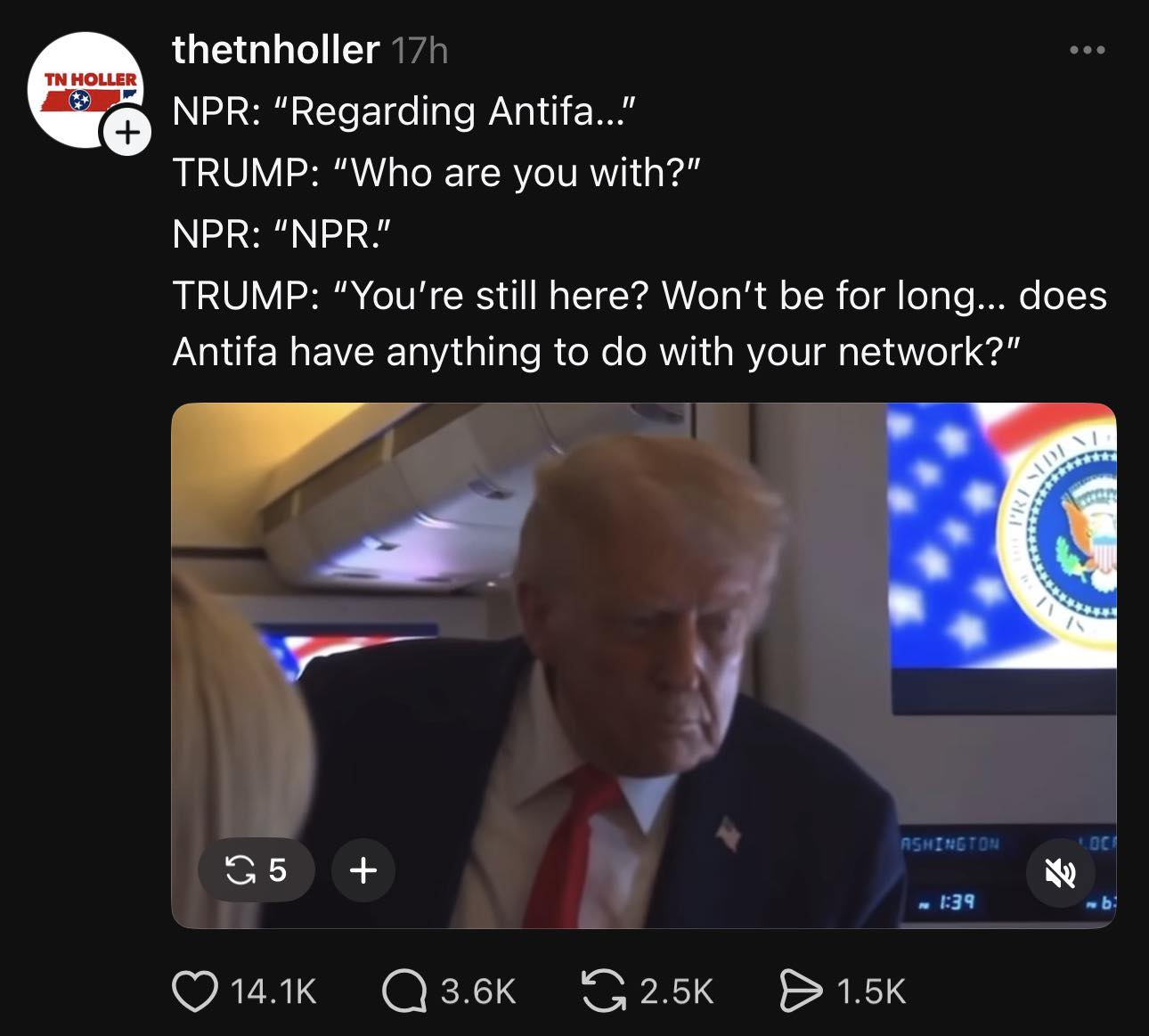Viewport: 1149px width, 1036px height.
Task: Like the post with the heart icon
Action: pos(193,991)
